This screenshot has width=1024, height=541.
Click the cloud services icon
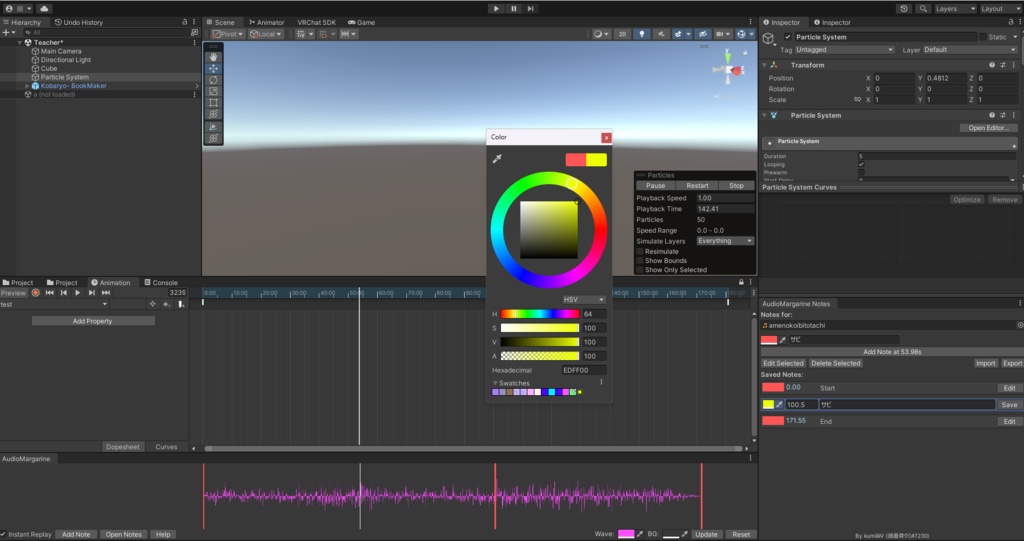tap(44, 8)
